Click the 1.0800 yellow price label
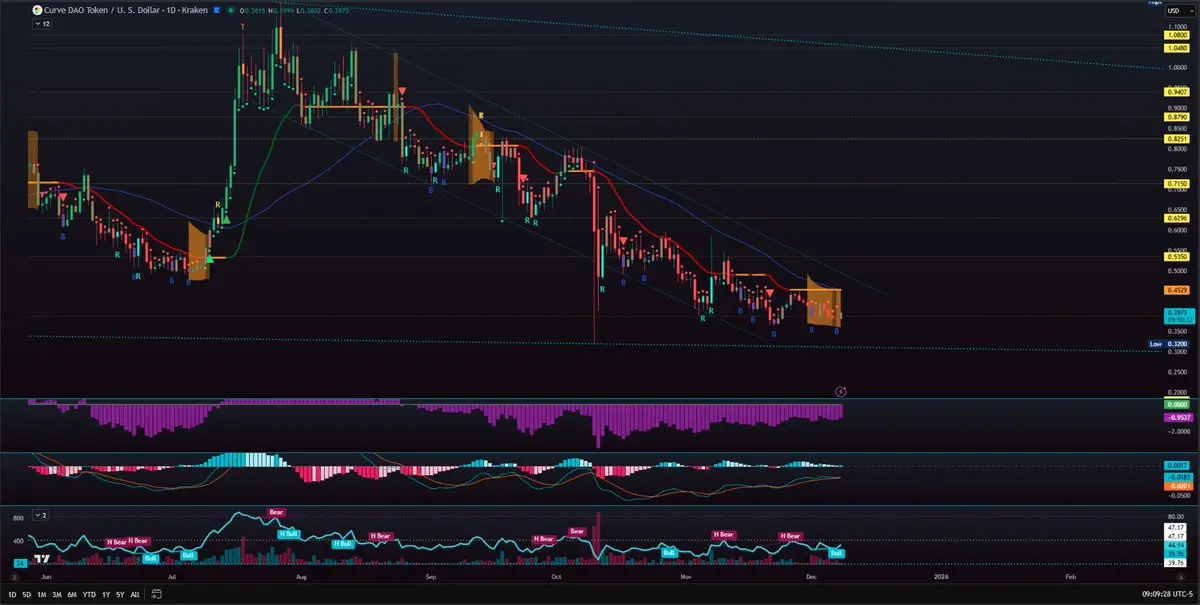Screen dimensions: 1200x605 tap(1176, 35)
